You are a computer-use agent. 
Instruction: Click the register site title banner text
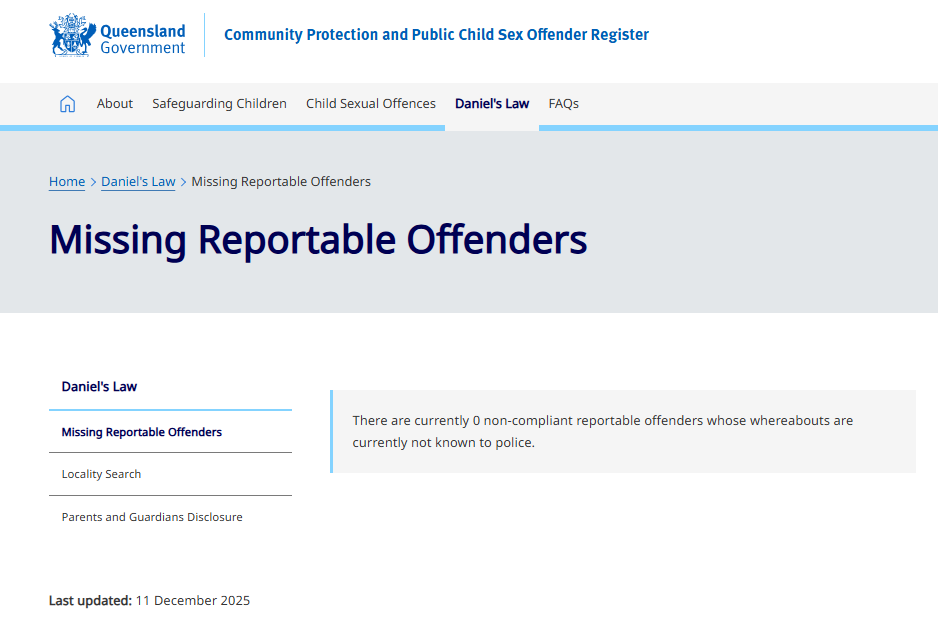click(437, 34)
